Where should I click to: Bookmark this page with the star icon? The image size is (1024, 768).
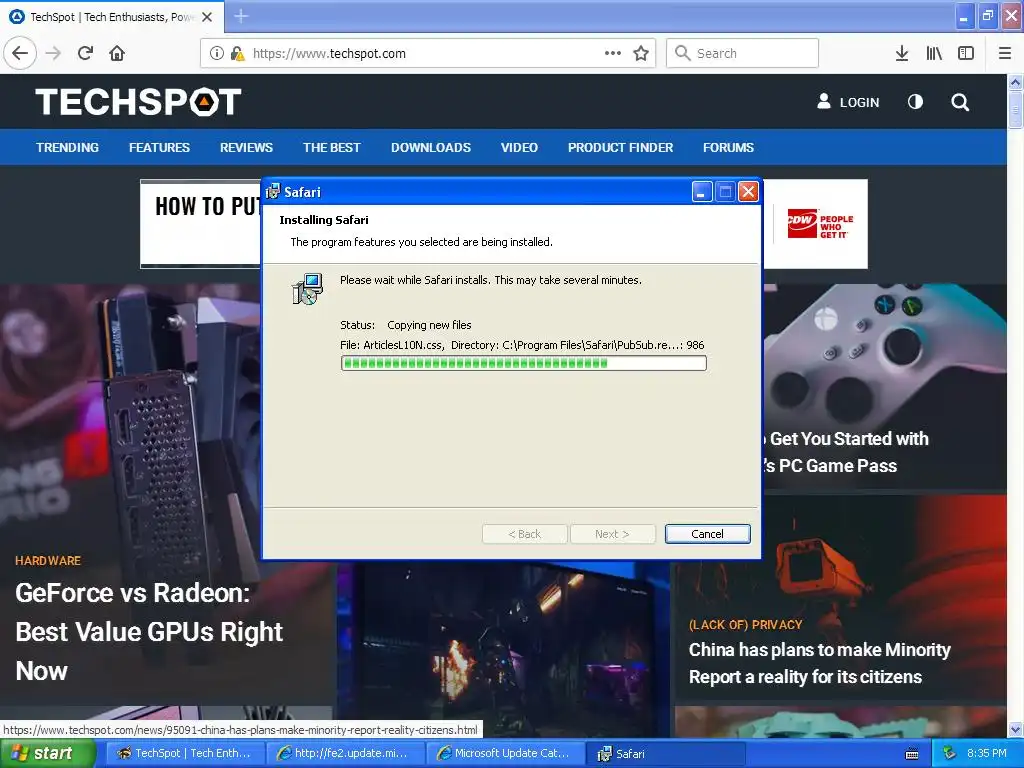[x=641, y=53]
